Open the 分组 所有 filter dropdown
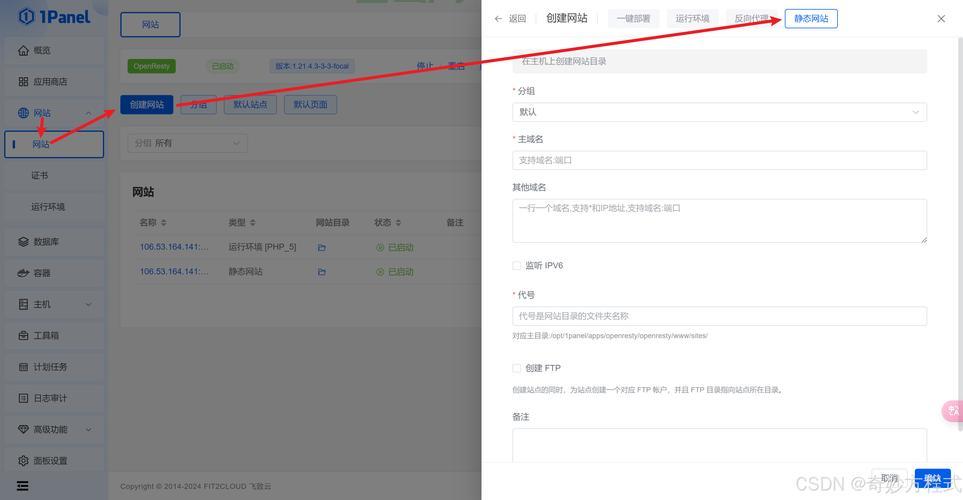 pyautogui.click(x=187, y=143)
